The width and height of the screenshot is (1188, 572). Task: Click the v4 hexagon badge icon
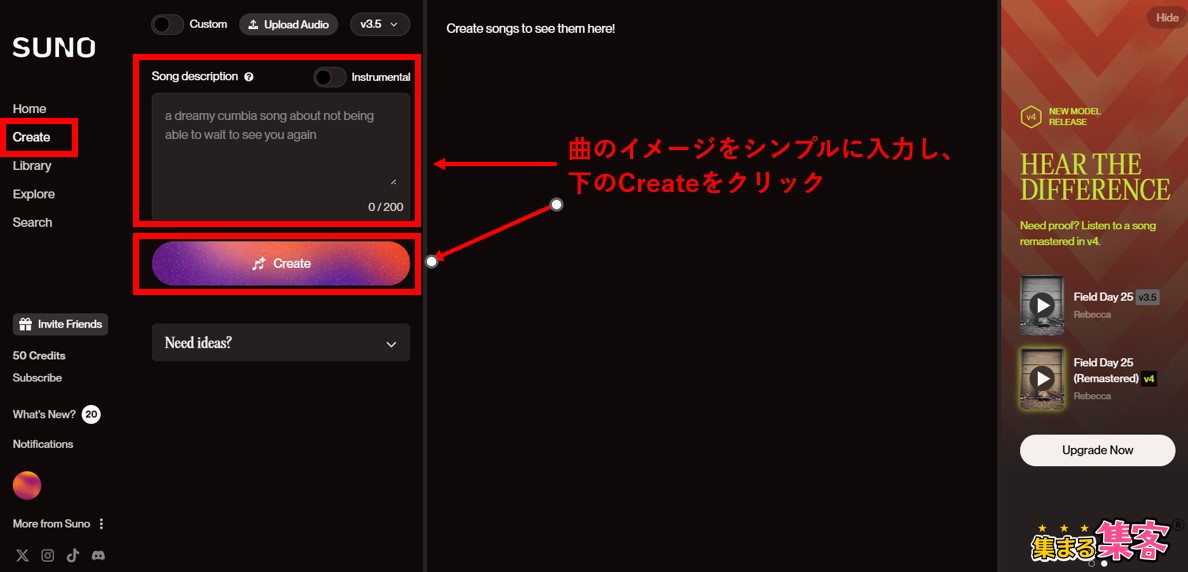click(x=1030, y=117)
